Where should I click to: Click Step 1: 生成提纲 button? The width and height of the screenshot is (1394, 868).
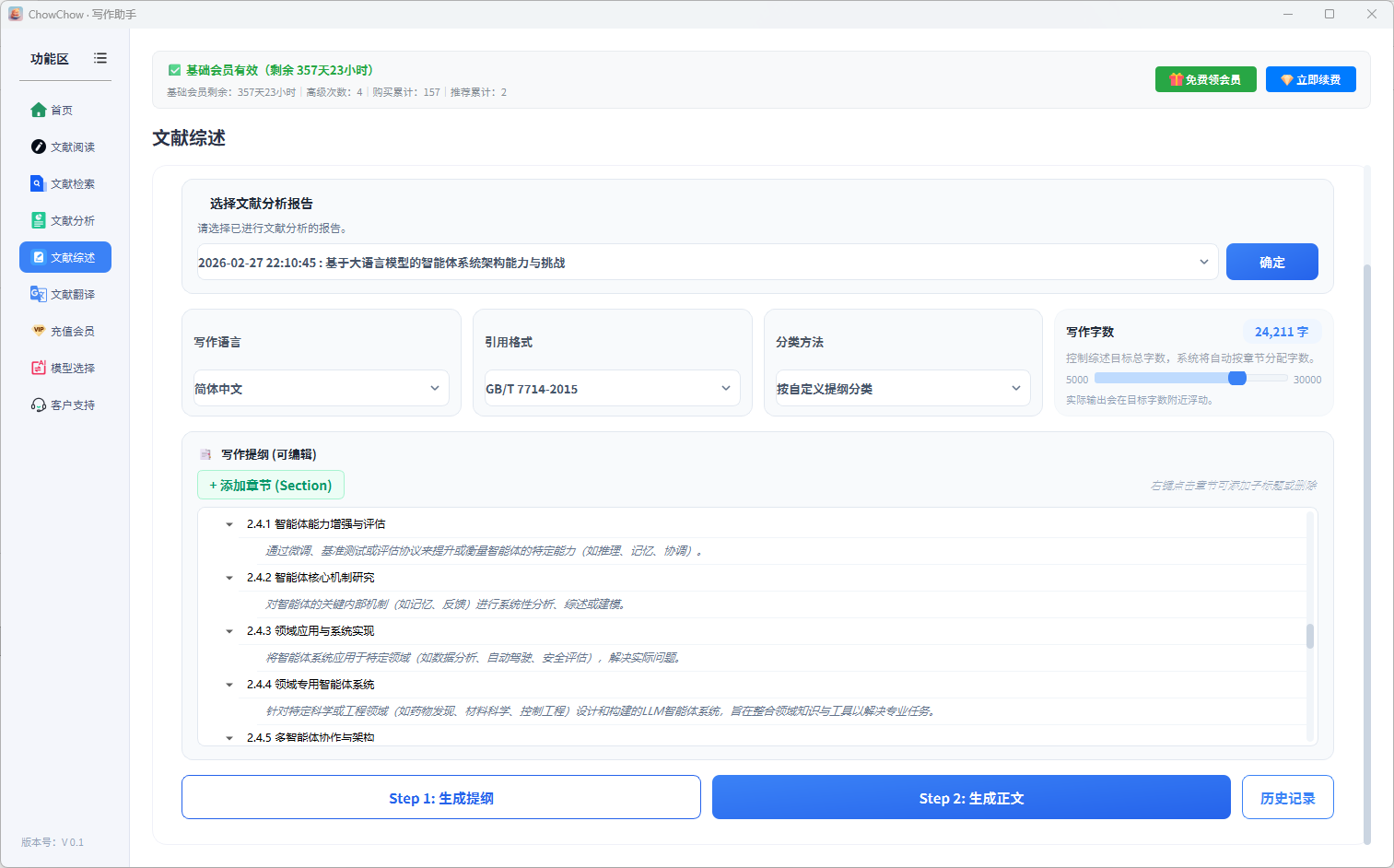click(x=440, y=798)
